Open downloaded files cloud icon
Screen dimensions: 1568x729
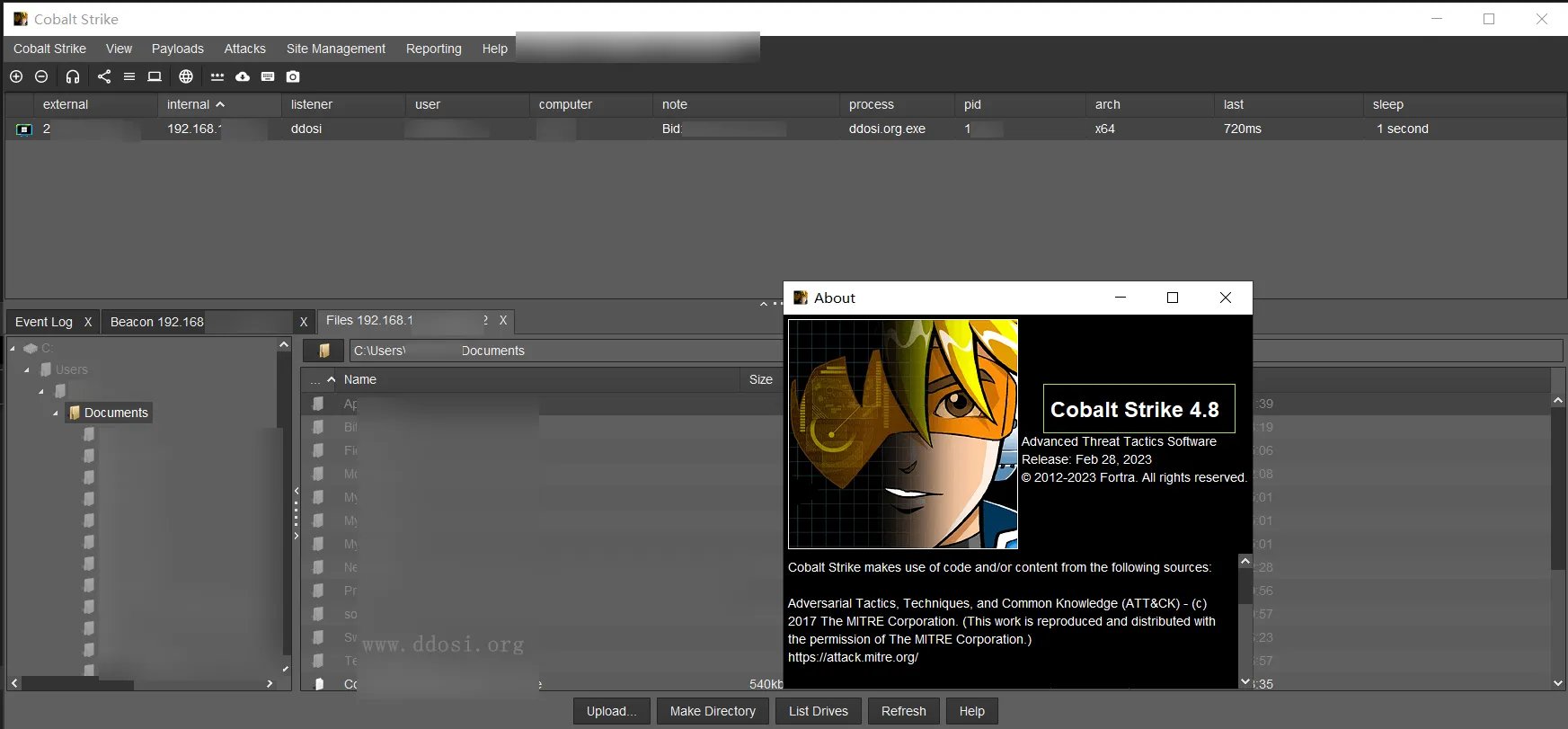tap(243, 76)
